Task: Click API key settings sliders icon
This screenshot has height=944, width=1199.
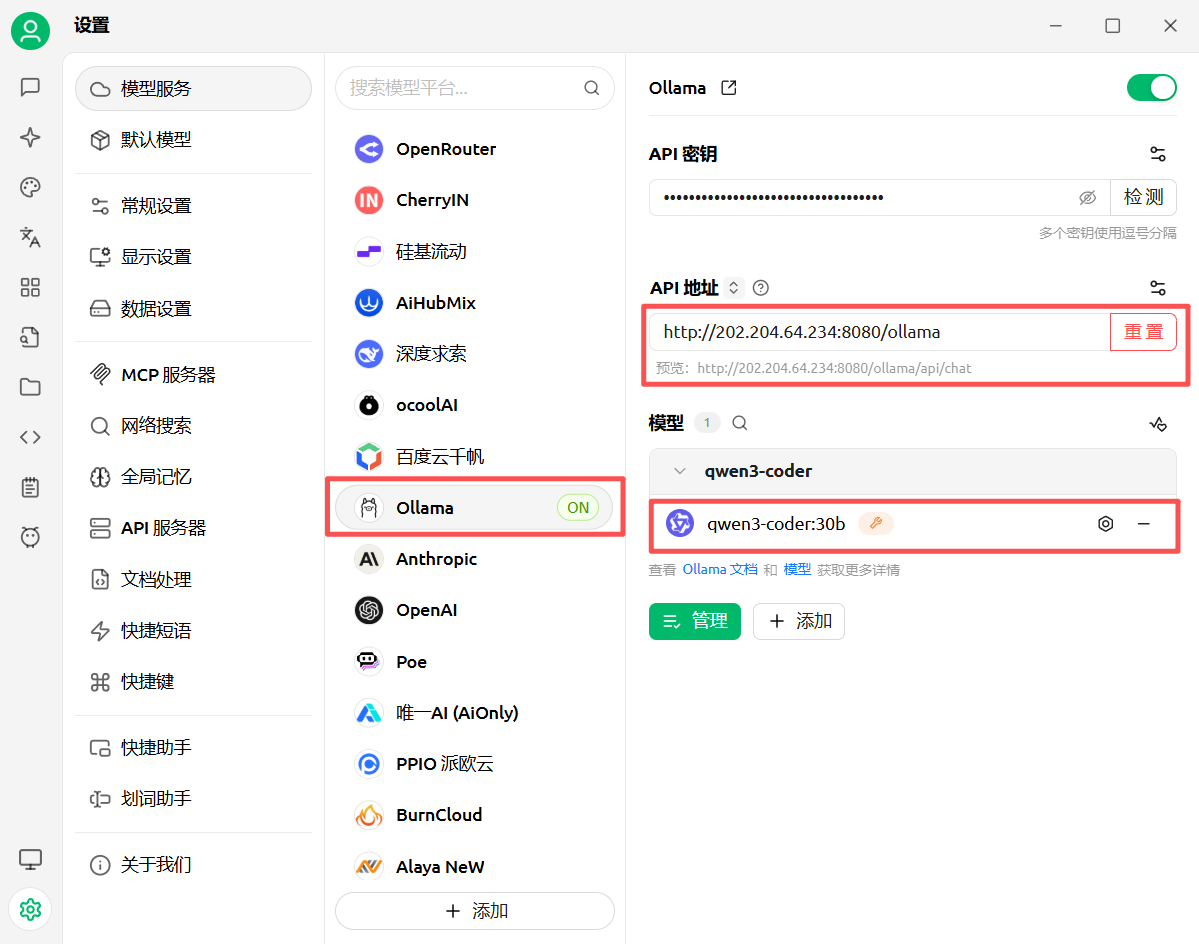Action: pyautogui.click(x=1157, y=154)
